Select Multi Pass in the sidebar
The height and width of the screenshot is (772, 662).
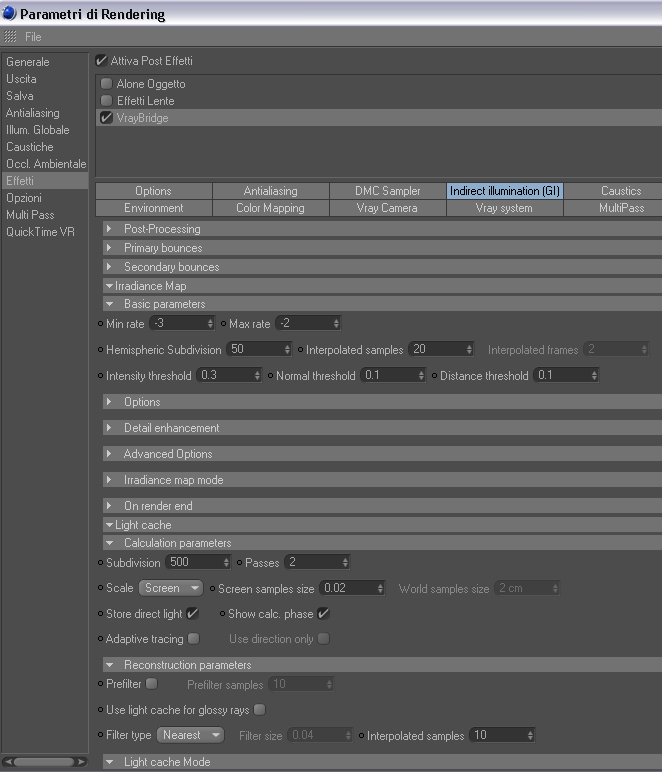(x=30, y=215)
